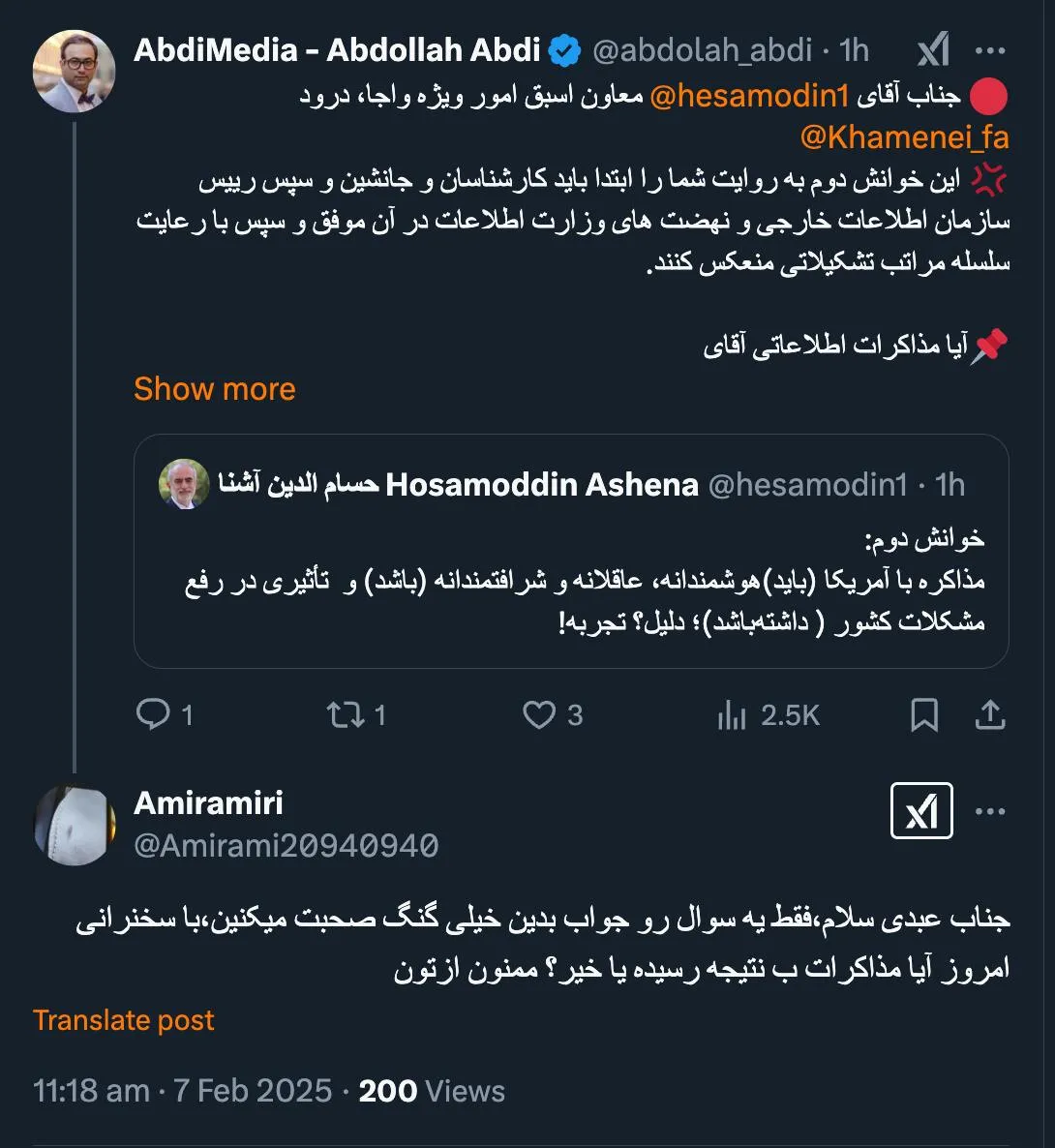
Task: Click the Translate post link
Action: (124, 1020)
